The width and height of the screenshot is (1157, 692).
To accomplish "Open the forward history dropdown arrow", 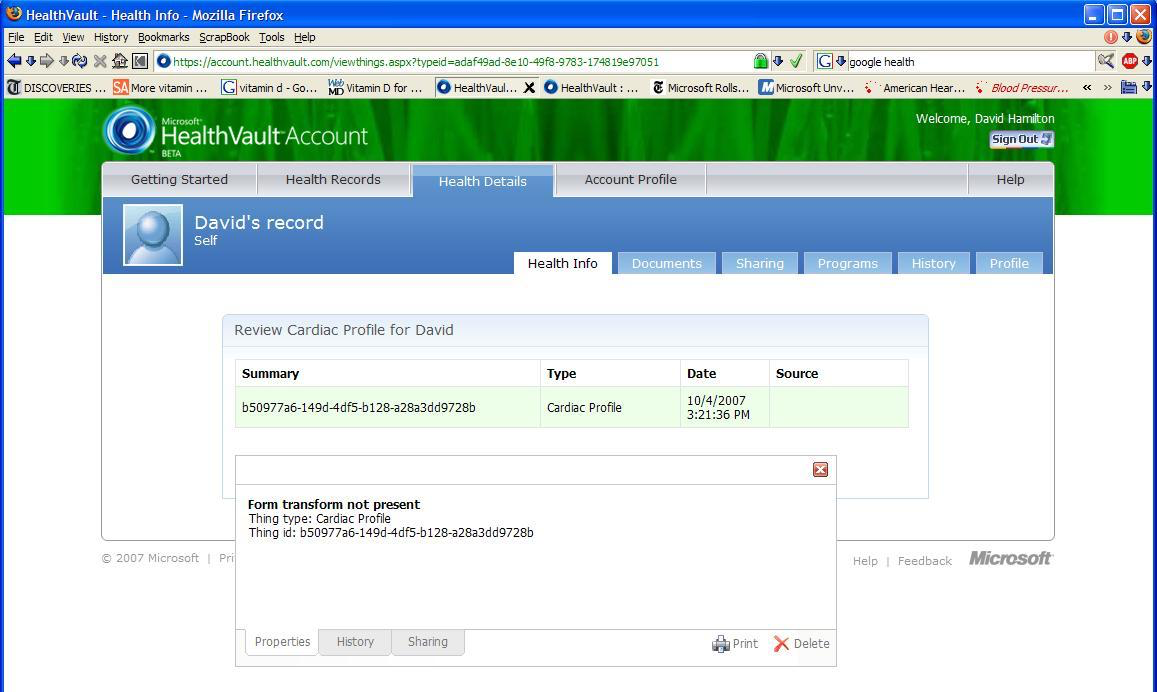I will coord(63,61).
